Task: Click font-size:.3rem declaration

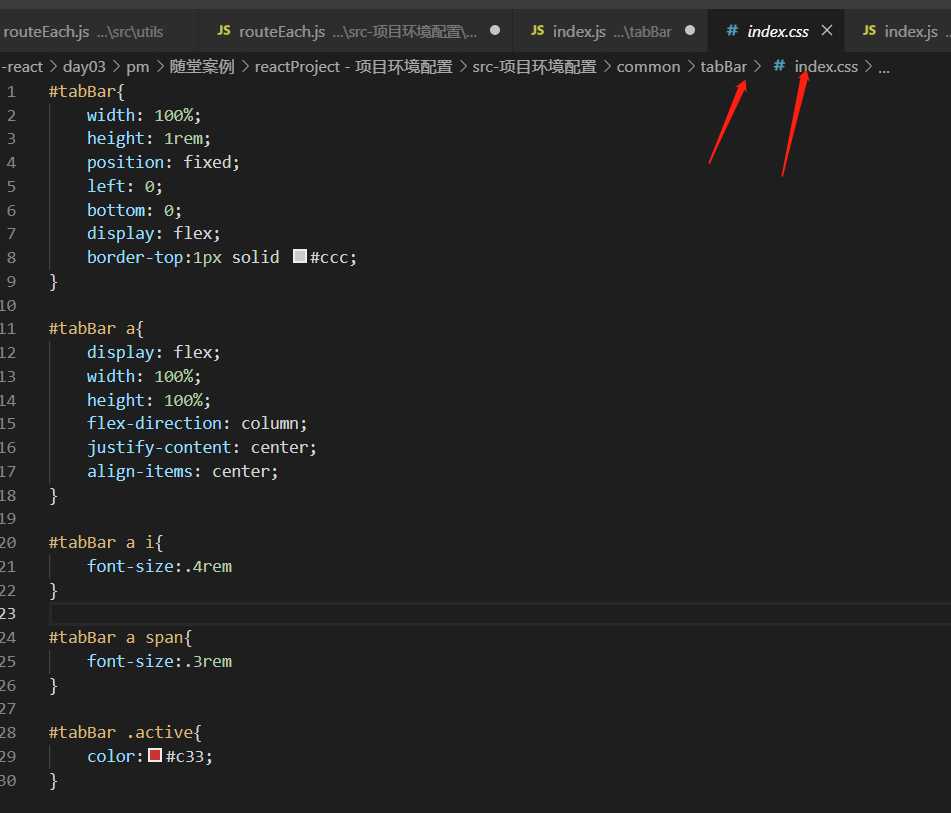Action: pyautogui.click(x=160, y=661)
